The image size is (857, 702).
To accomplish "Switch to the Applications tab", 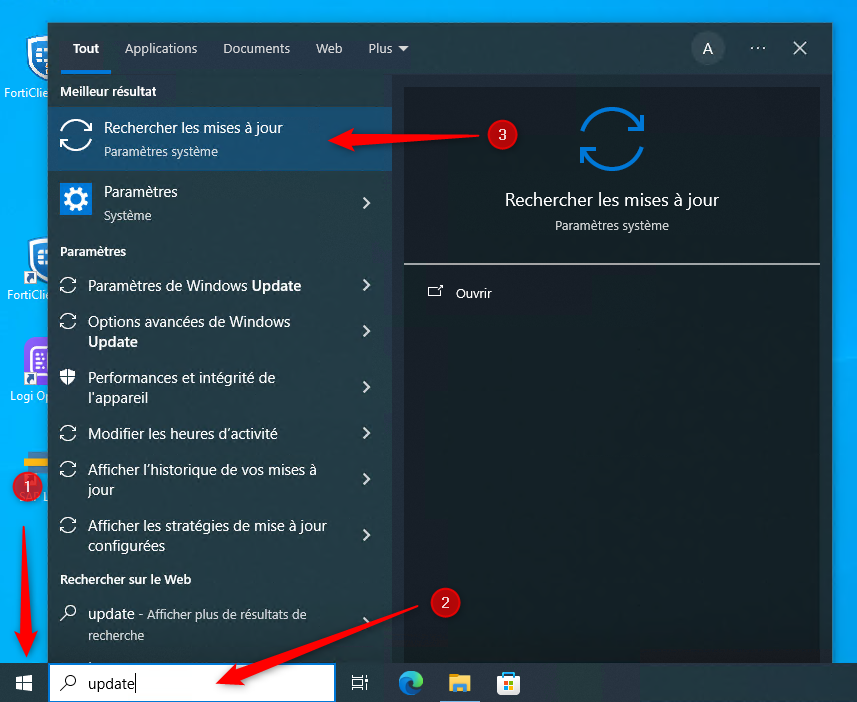I will coord(161,48).
